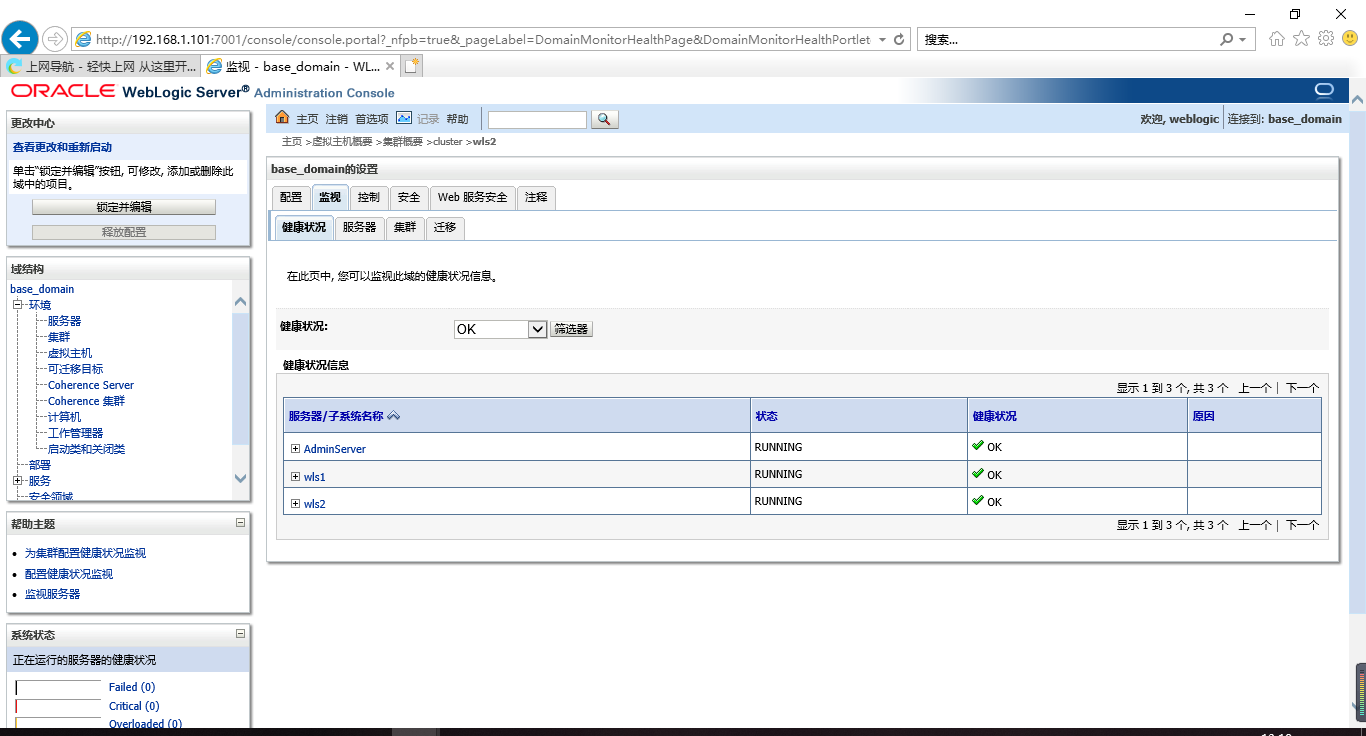Viewport: 1366px width, 736px height.
Task: Switch to the 注释 tab
Action: coord(536,197)
